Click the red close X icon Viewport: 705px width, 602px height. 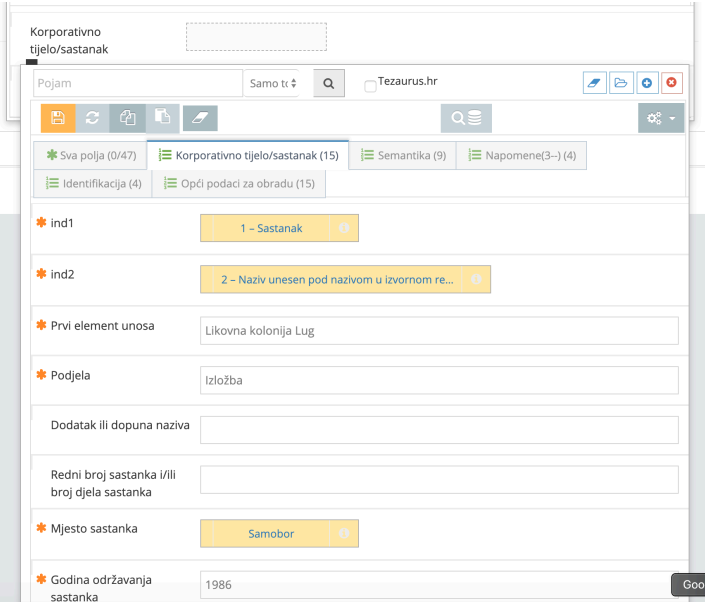pyautogui.click(x=671, y=83)
